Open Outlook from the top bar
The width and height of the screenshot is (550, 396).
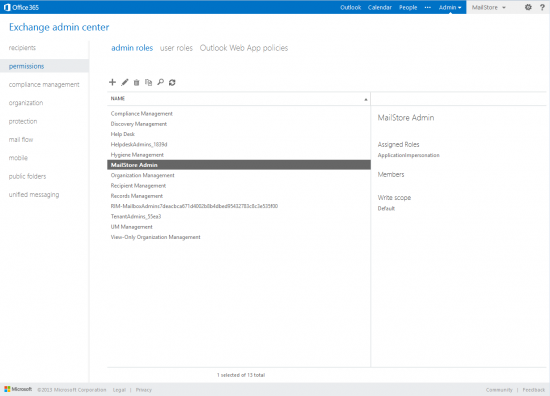(350, 7)
